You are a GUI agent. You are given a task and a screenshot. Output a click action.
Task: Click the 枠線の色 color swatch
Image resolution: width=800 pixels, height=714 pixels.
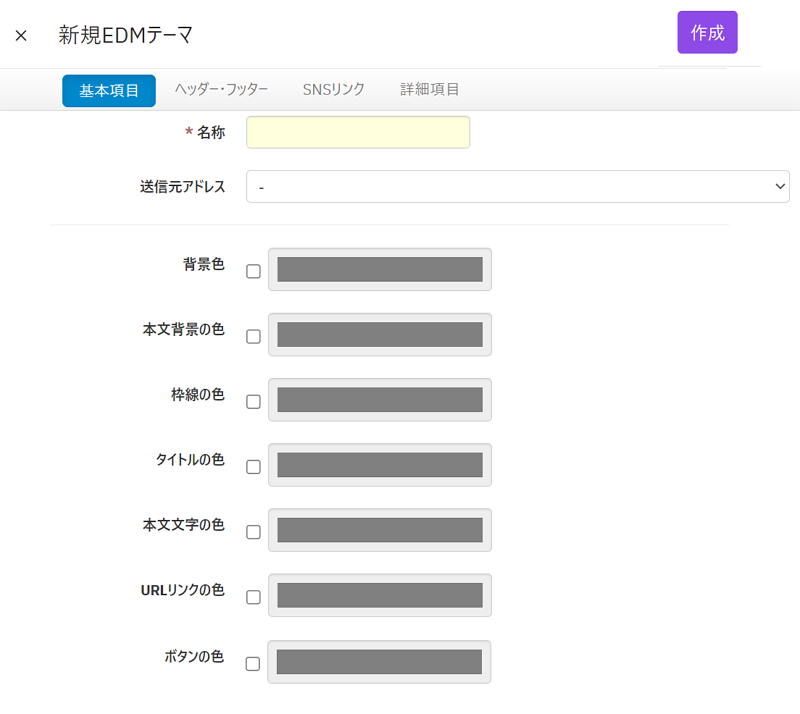380,399
